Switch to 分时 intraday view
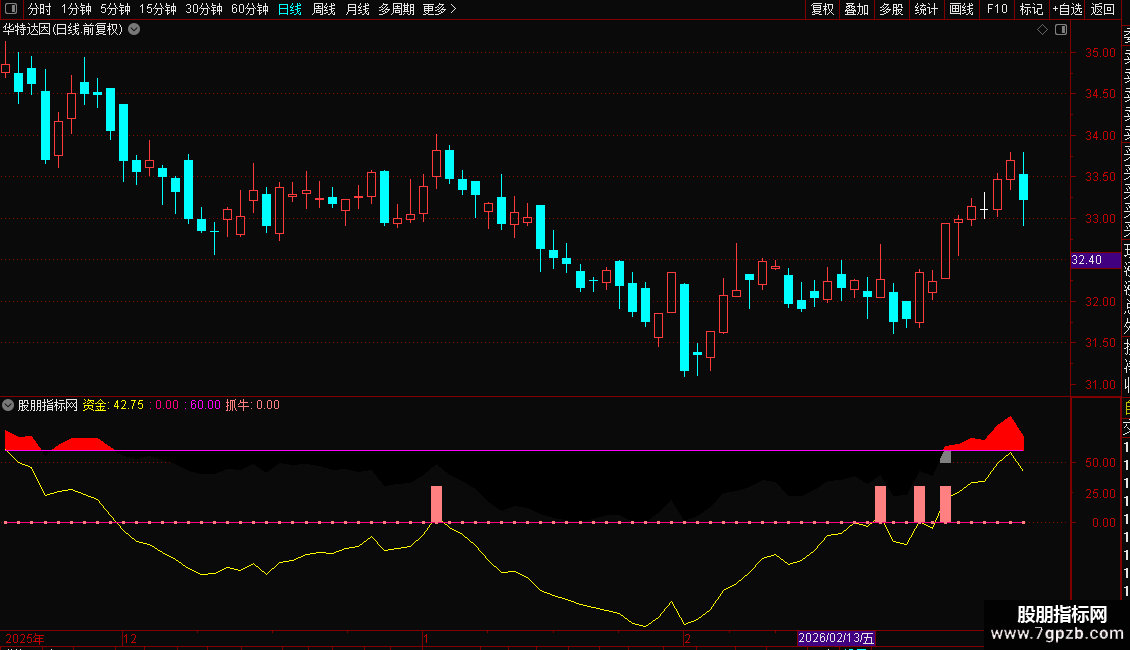Viewport: 1130px width, 650px height. (x=40, y=9)
